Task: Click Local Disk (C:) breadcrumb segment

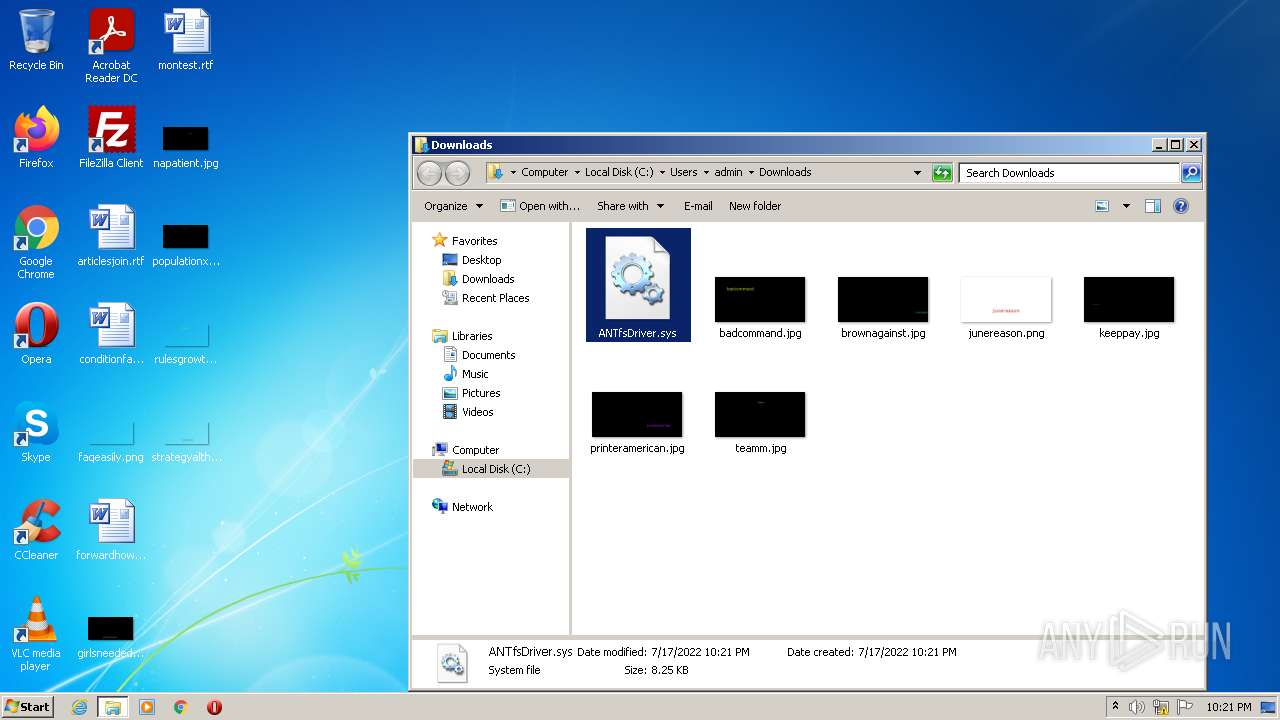Action: [x=619, y=173]
